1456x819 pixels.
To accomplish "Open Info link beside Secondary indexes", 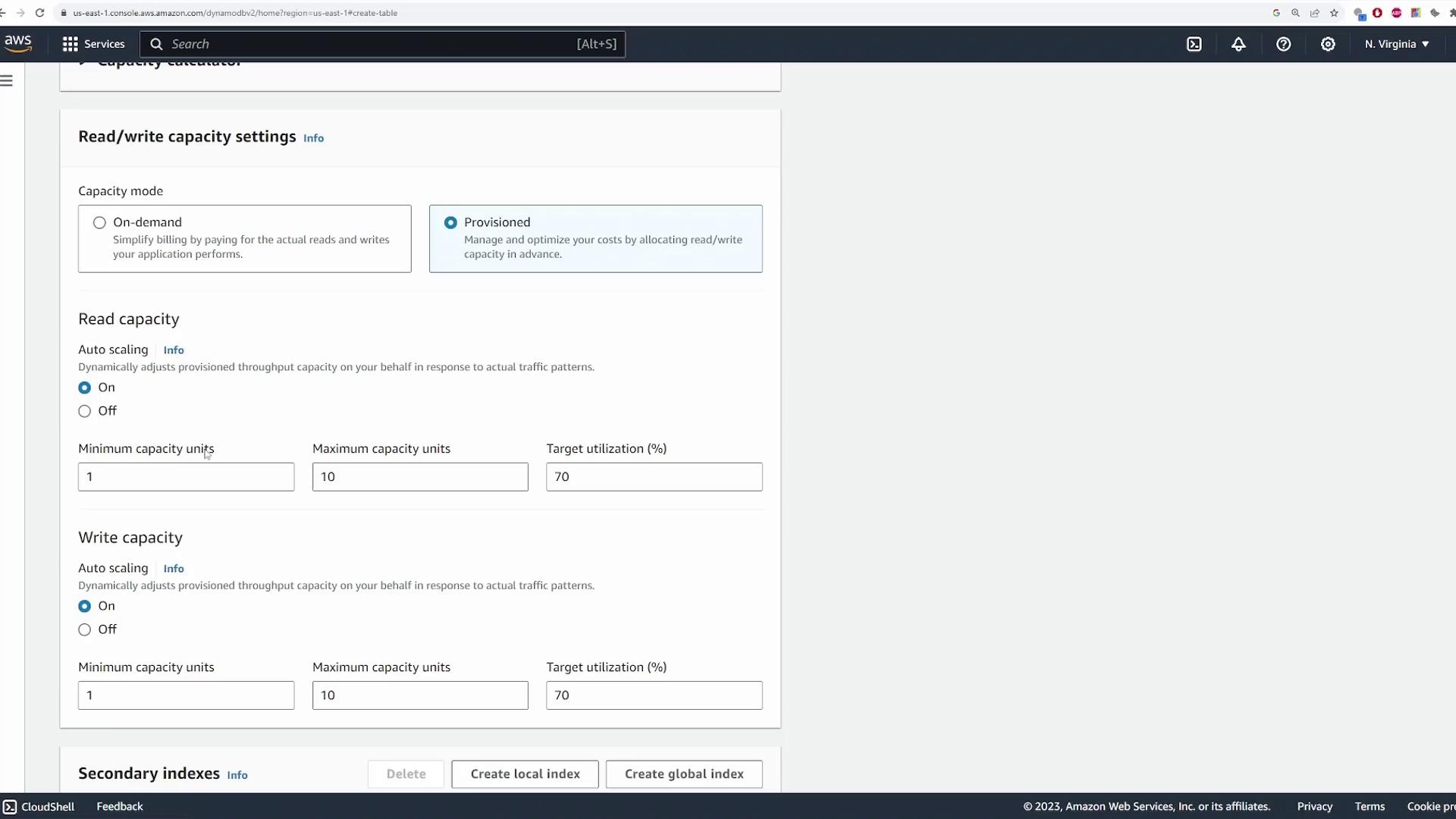I will (x=237, y=775).
